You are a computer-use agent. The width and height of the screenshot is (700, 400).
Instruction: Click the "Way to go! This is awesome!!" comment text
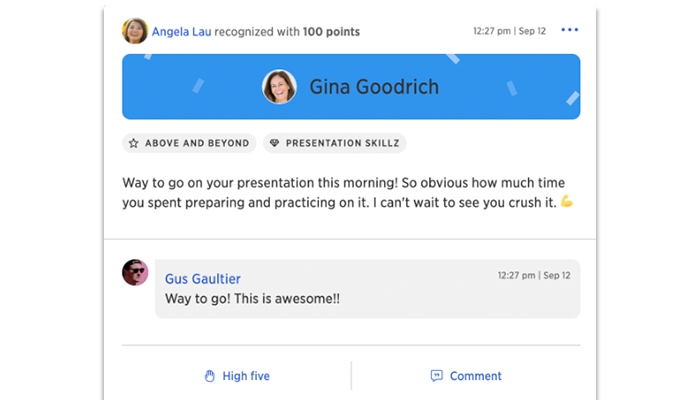pos(252,299)
